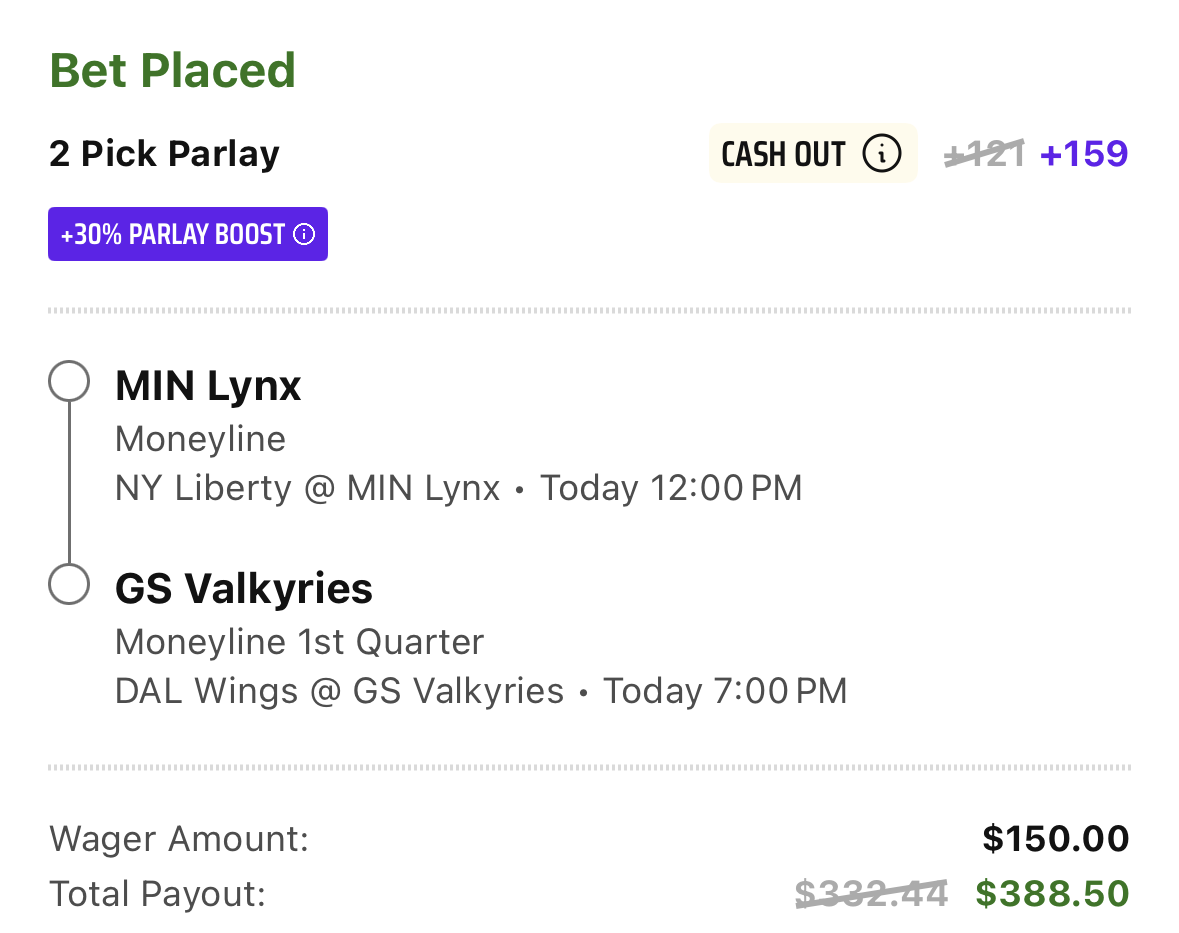The height and width of the screenshot is (933, 1179).
Task: Select the boosted +159 odds
Action: pos(1084,153)
